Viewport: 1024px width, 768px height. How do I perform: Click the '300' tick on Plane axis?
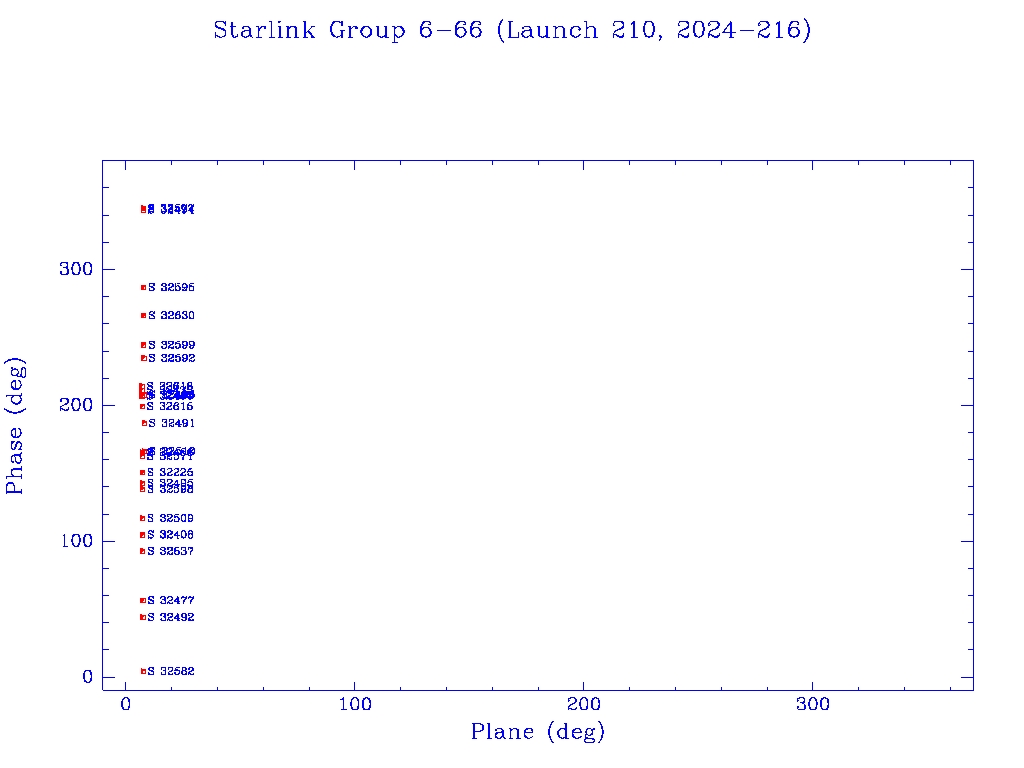click(x=812, y=704)
